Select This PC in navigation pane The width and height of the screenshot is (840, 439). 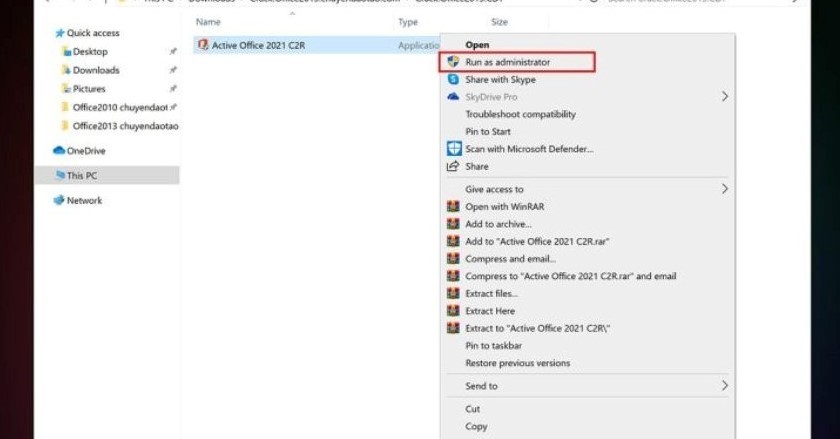(x=82, y=175)
